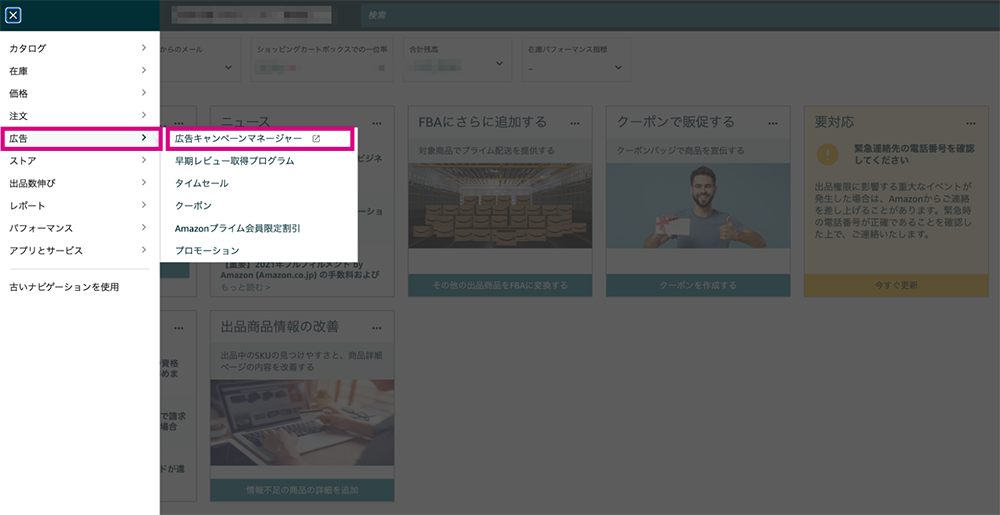Open クーポンで販促する card options ellipsis
Viewport: 1000px width, 515px height.
pos(773,123)
